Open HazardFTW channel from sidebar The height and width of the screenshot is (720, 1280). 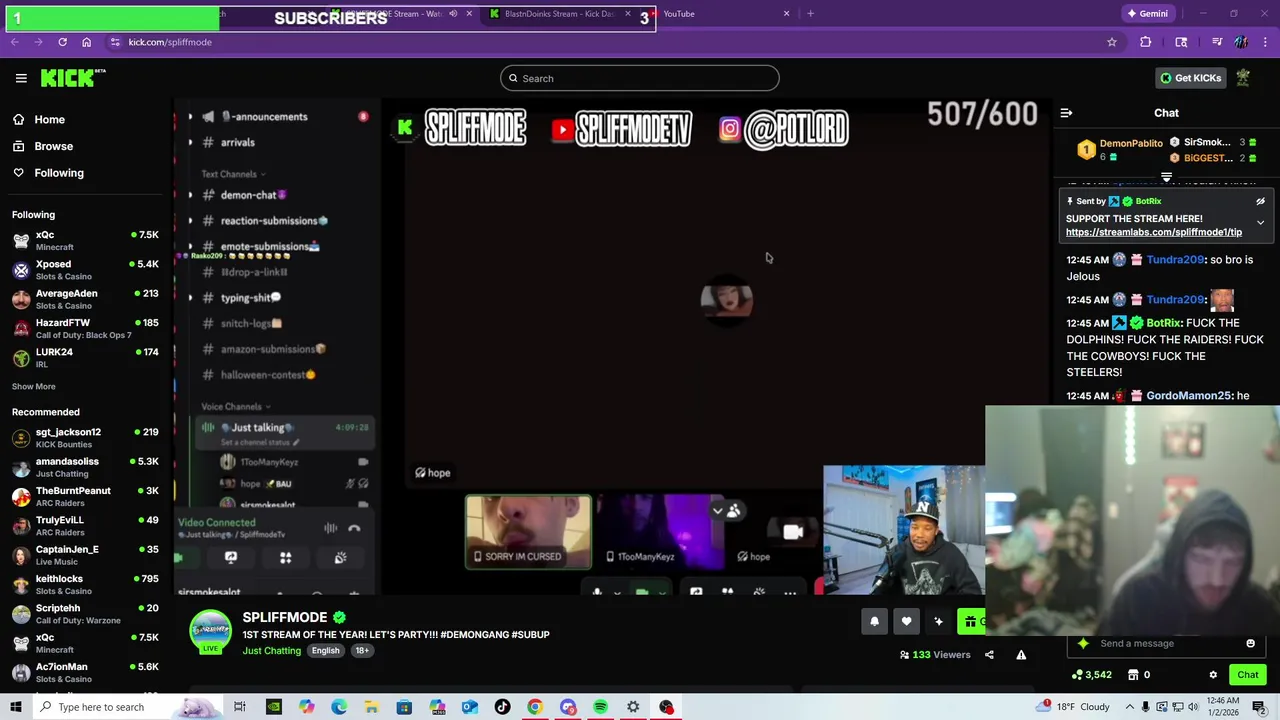coord(85,328)
